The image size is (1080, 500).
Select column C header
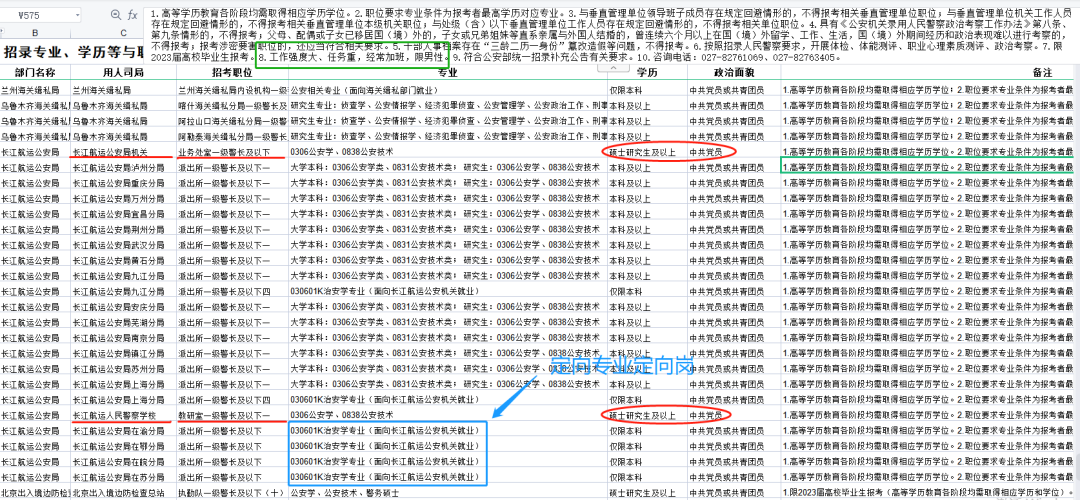123,33
